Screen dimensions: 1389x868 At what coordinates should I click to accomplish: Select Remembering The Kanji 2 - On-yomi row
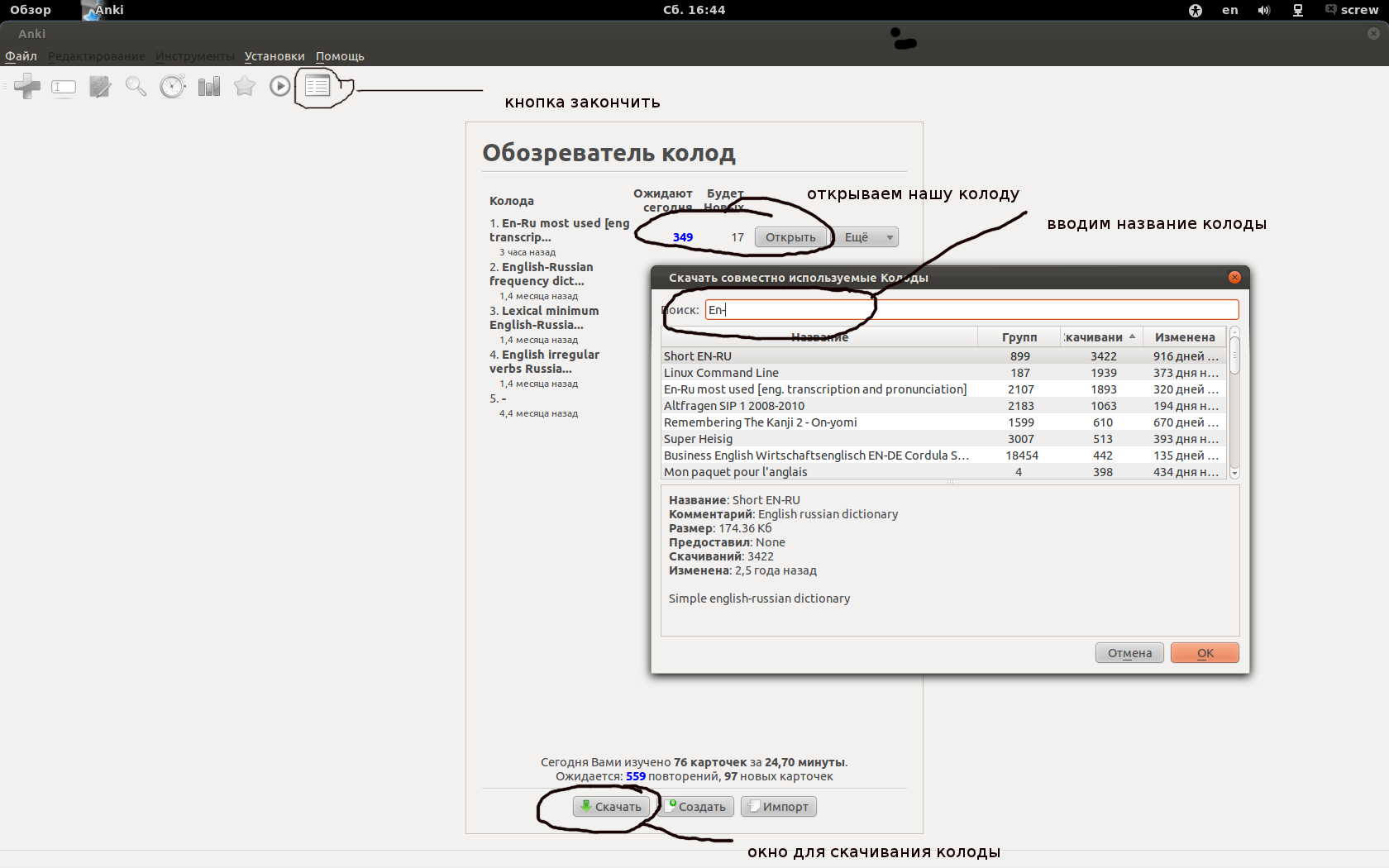[x=944, y=422]
